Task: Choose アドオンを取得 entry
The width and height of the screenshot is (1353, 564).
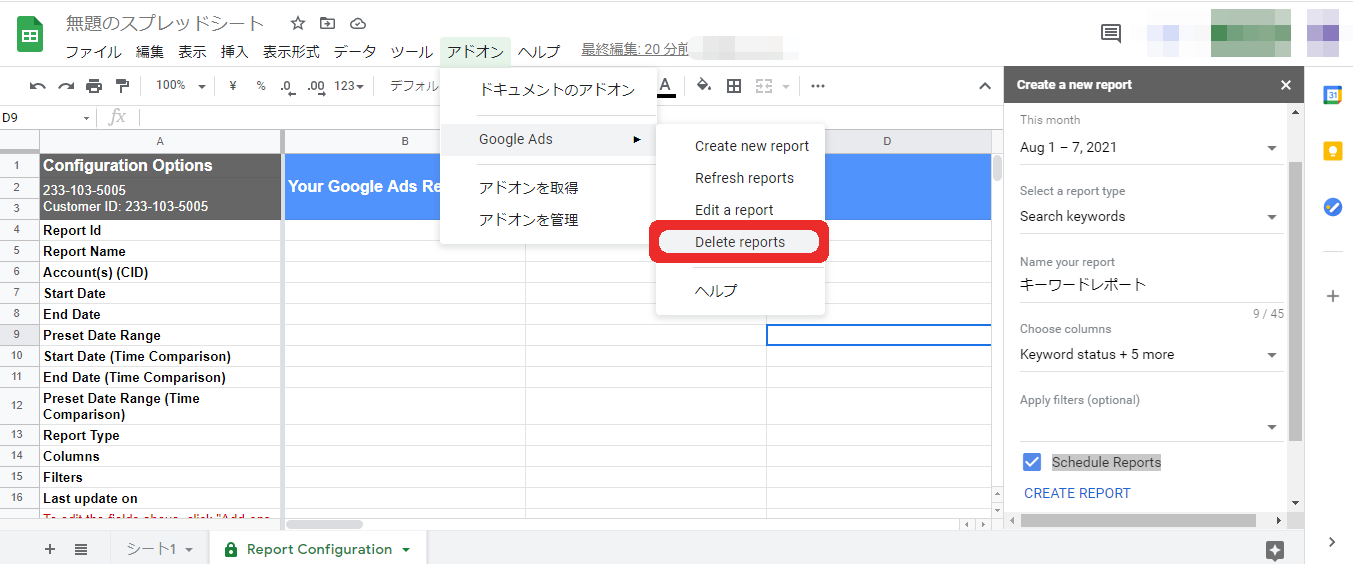Action: coord(548,188)
